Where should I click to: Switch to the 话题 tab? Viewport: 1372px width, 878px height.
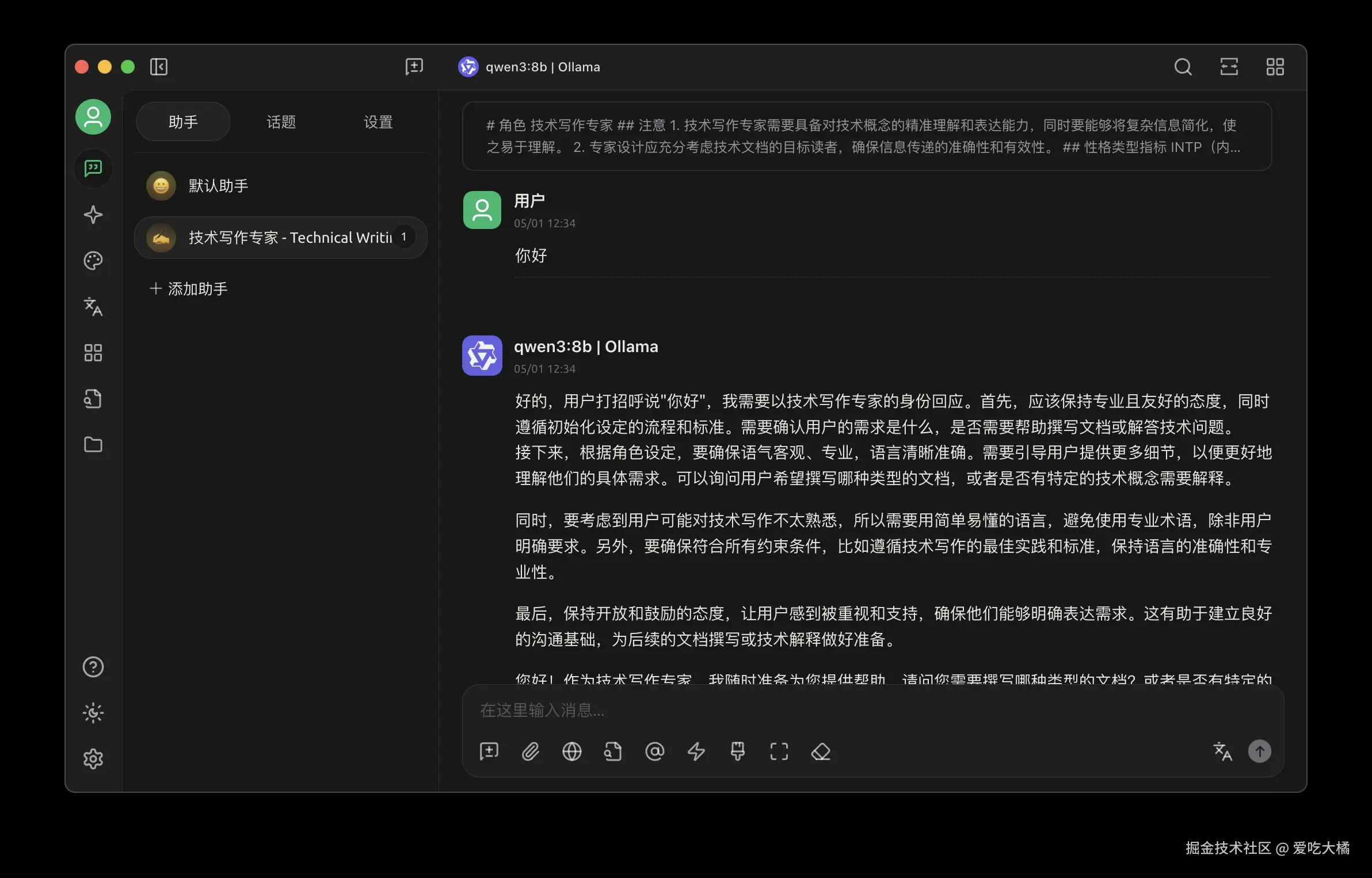click(x=281, y=122)
